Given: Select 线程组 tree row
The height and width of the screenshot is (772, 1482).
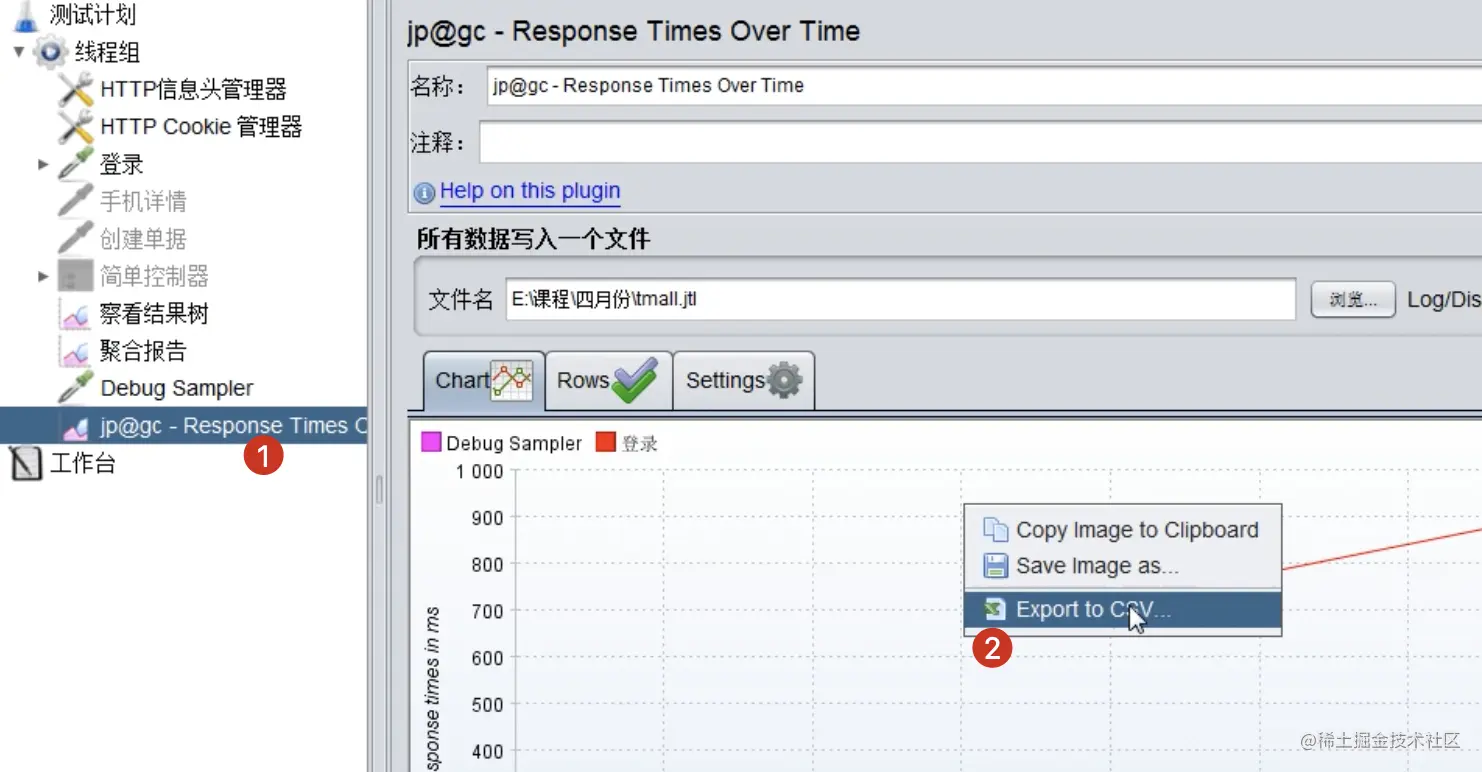Looking at the screenshot, I should pos(107,52).
